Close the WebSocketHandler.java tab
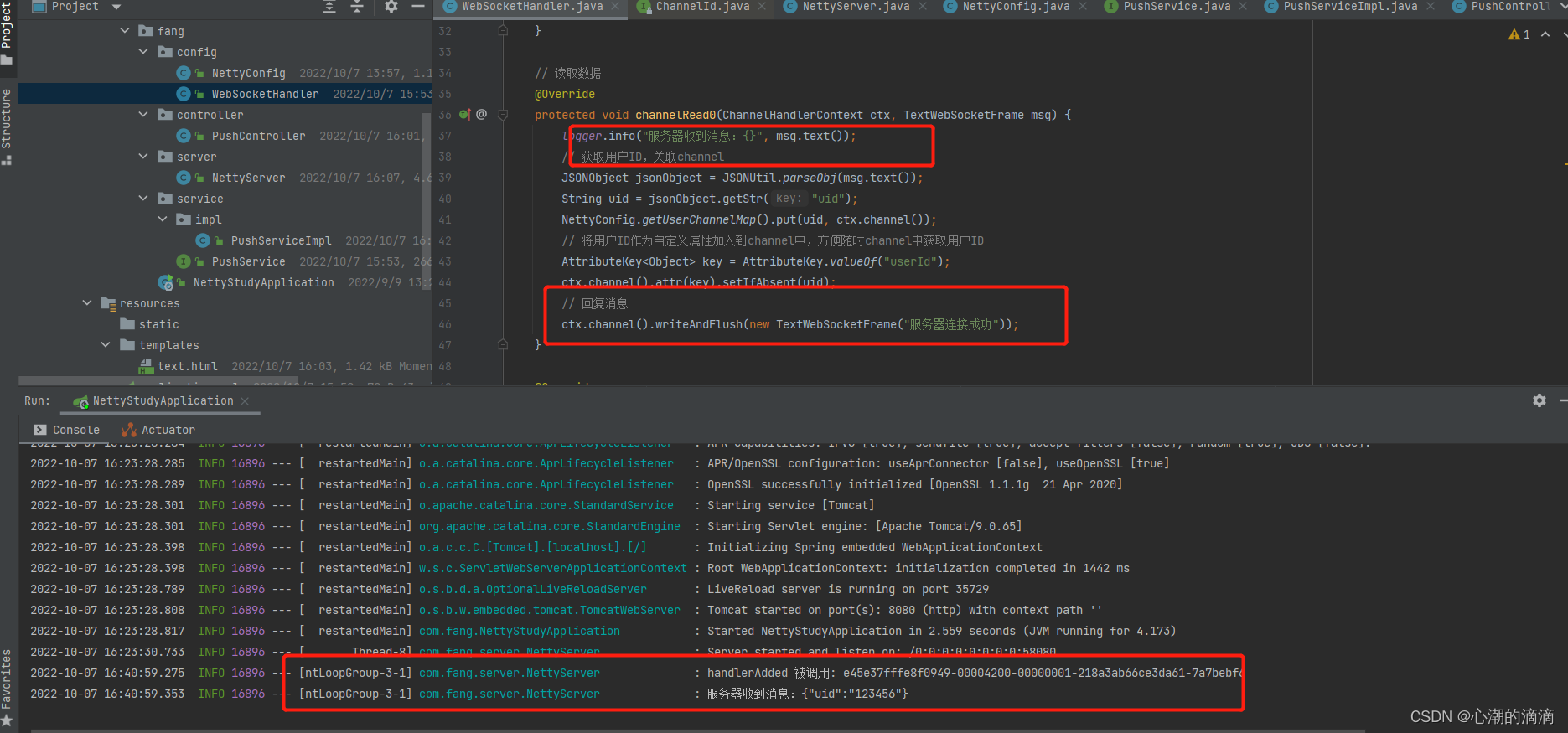Screen dimensions: 1568x733 tap(615, 7)
